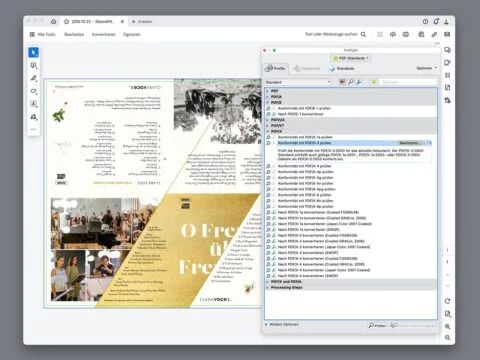Select the text box tool in left toolbar
The height and width of the screenshot is (360, 480).
(33, 104)
